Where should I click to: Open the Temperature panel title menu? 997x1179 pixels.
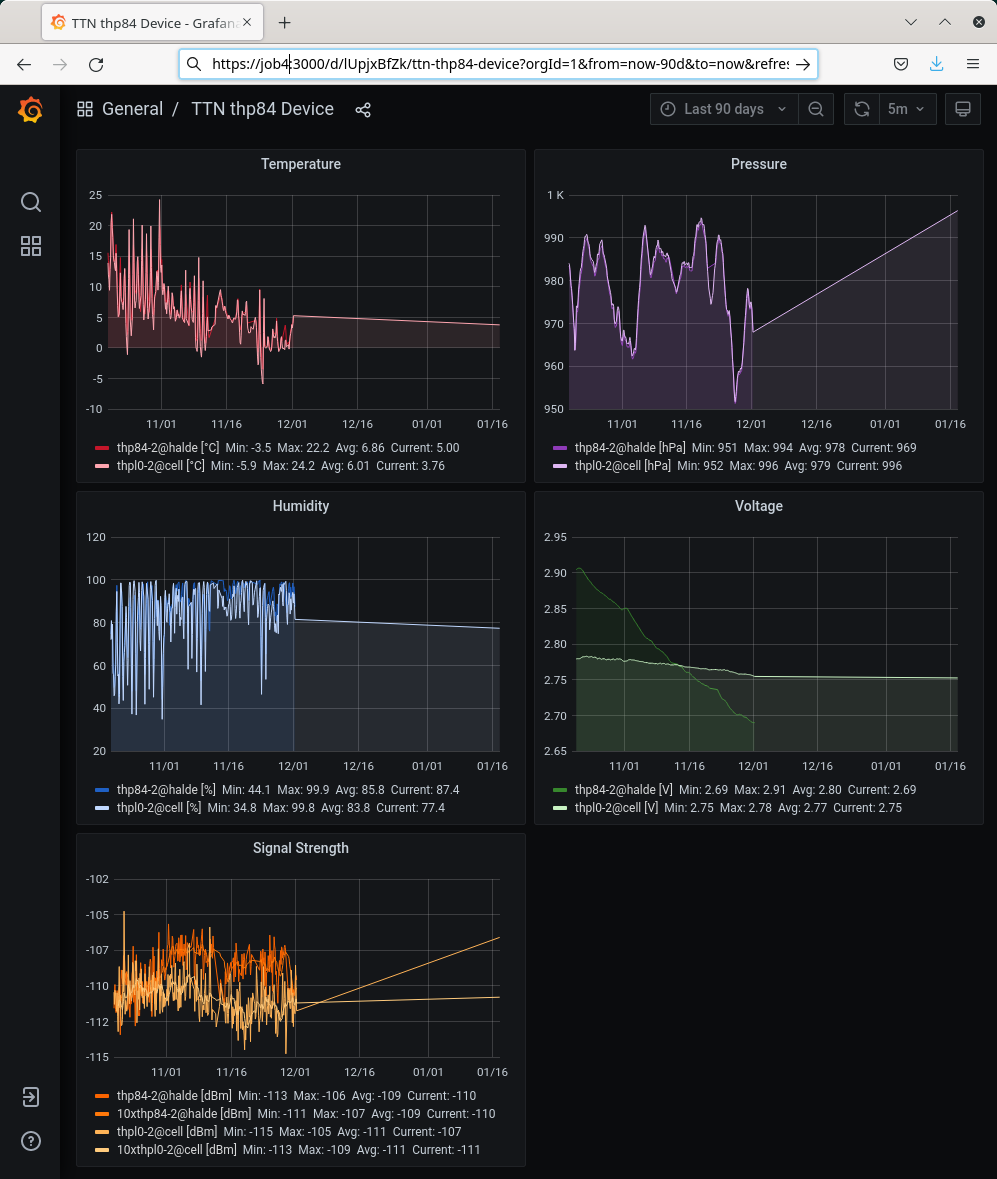click(301, 164)
